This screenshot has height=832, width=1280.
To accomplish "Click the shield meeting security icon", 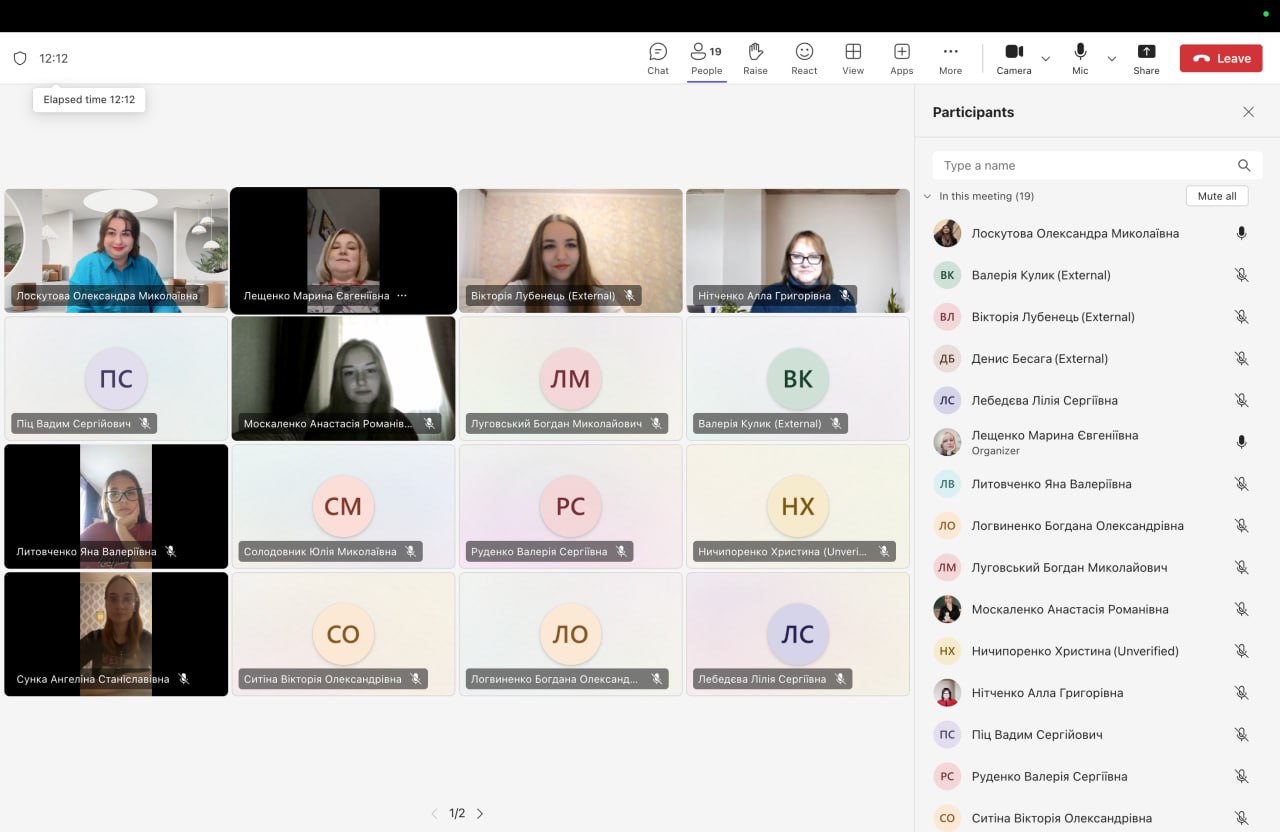I will (20, 59).
